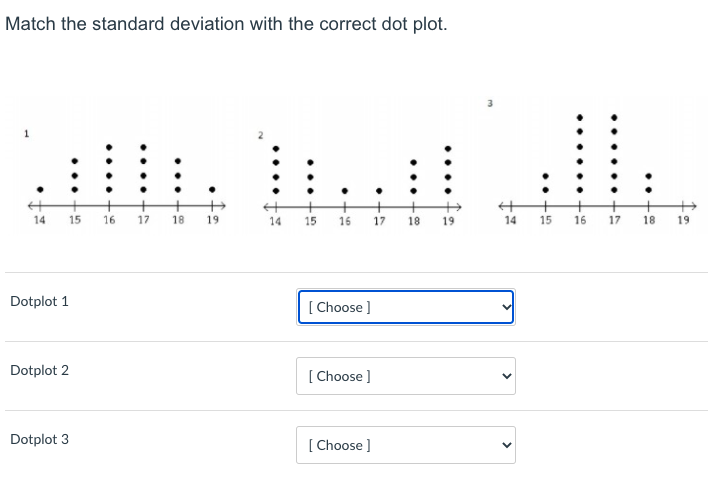
Task: Open the Dotplot 1 choose dropdown
Action: [x=405, y=307]
